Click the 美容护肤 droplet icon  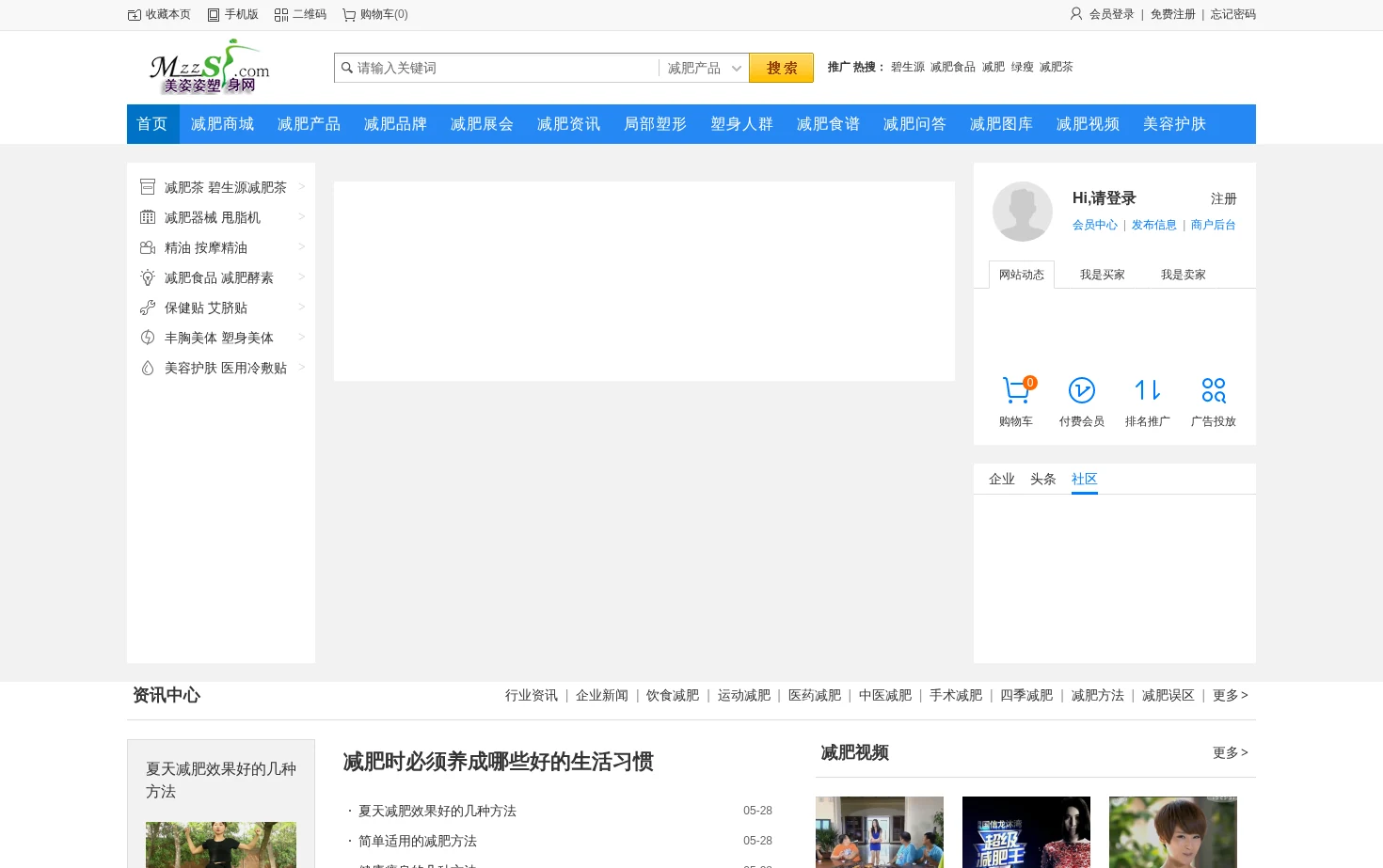tap(148, 368)
